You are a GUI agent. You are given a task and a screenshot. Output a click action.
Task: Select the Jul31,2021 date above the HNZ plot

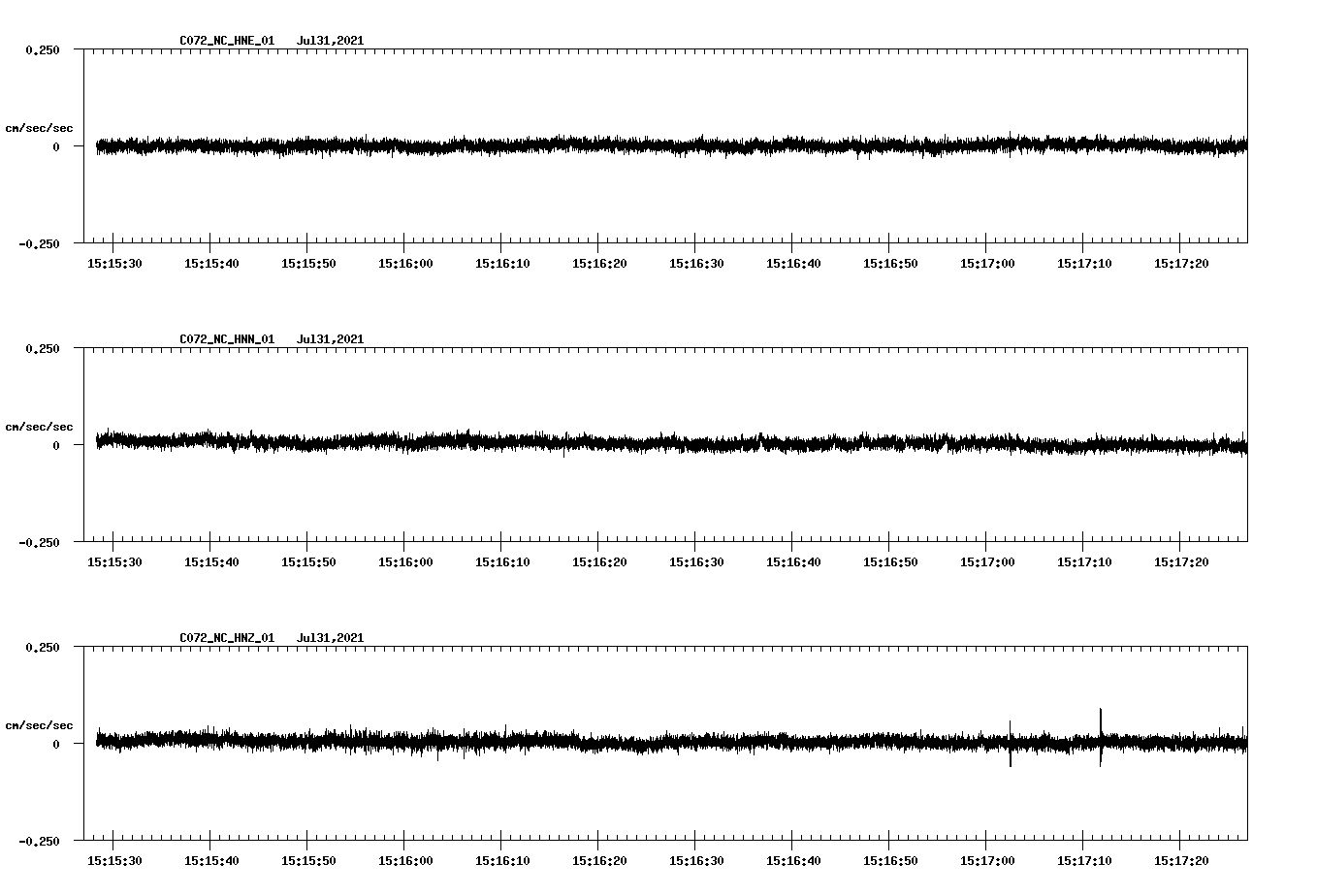coord(331,638)
